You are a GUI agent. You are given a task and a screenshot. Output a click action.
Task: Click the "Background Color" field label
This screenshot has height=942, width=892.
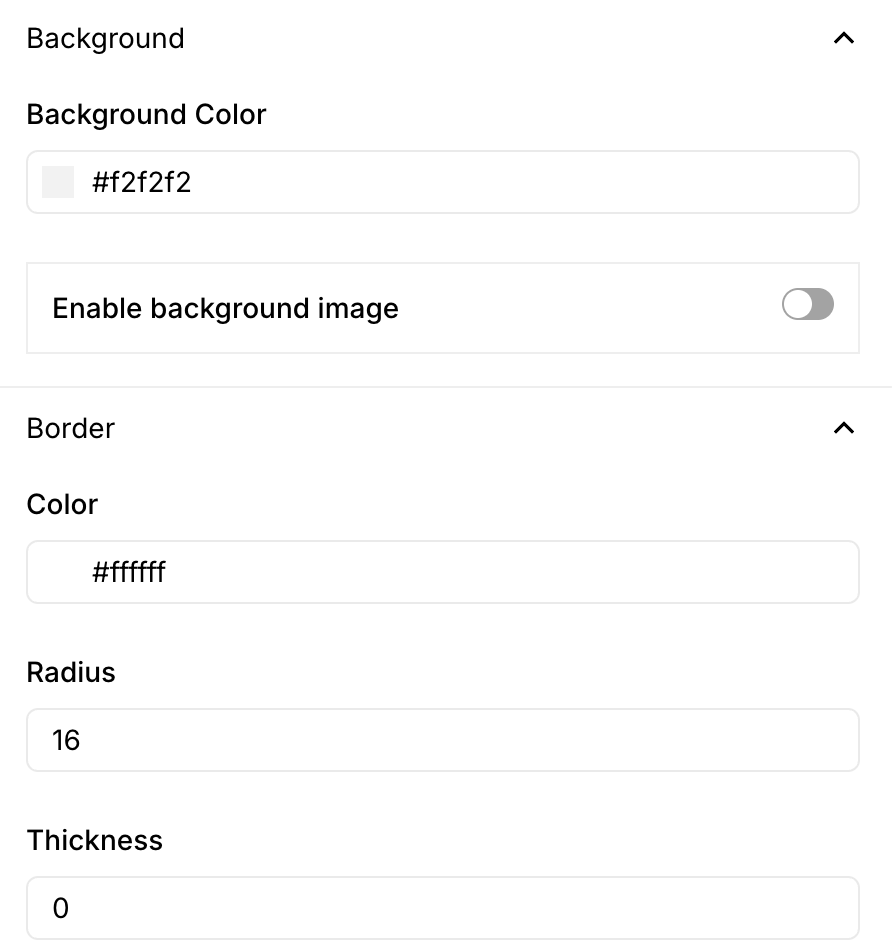coord(146,115)
